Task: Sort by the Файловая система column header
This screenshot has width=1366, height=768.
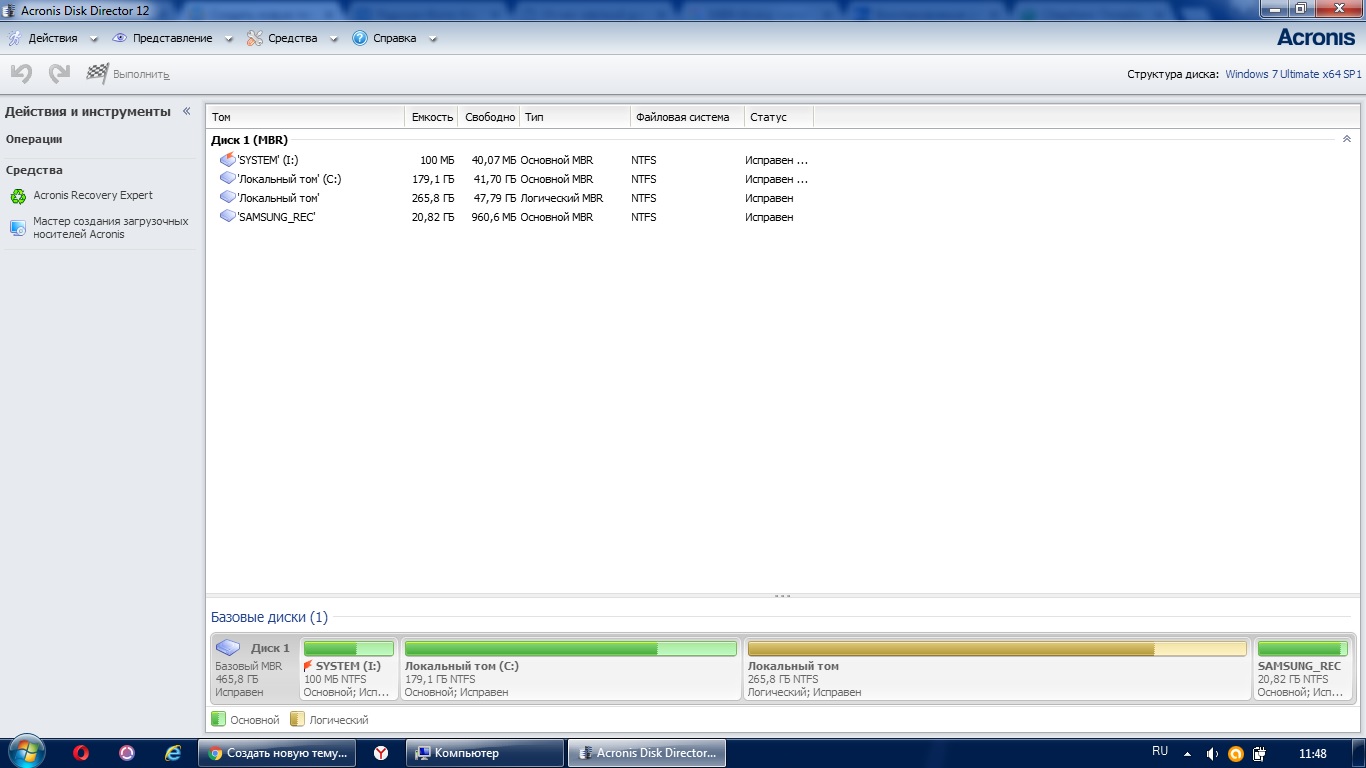Action: (x=688, y=117)
